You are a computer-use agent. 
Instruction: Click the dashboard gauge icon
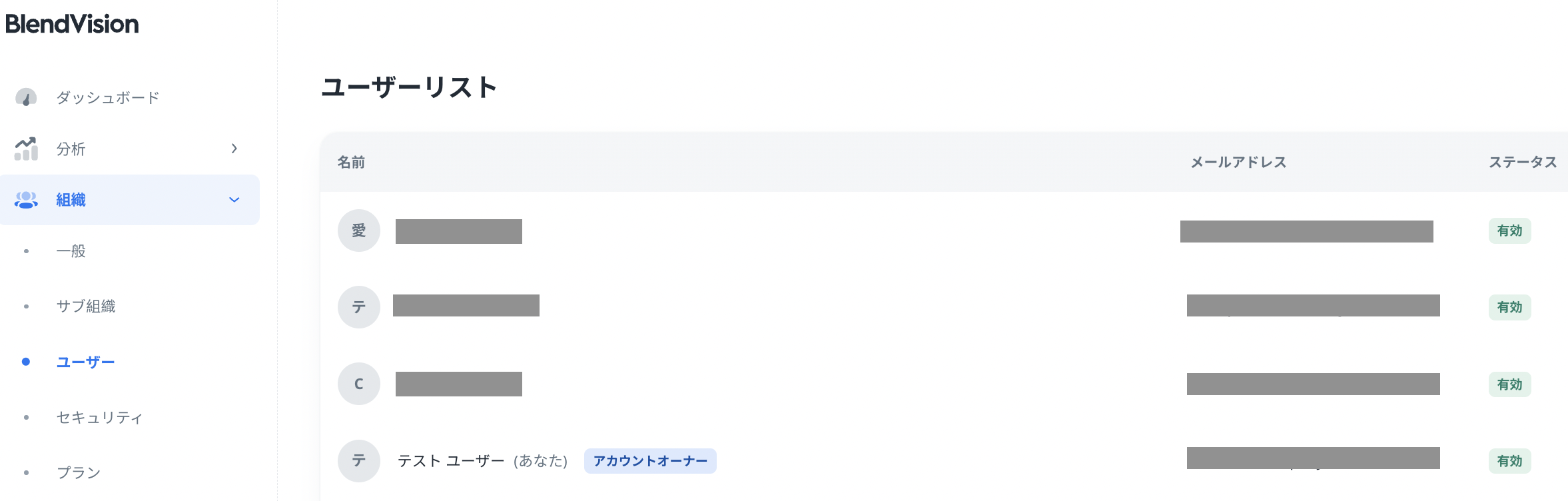(26, 98)
